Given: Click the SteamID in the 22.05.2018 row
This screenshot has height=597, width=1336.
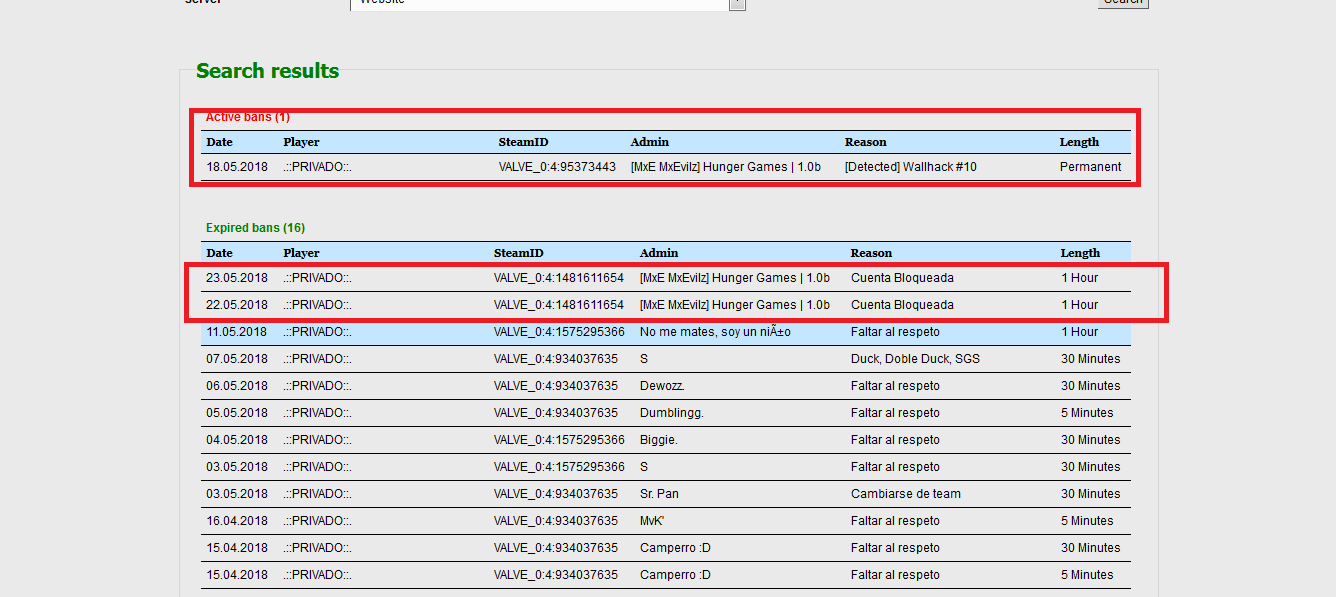Looking at the screenshot, I should 559,305.
